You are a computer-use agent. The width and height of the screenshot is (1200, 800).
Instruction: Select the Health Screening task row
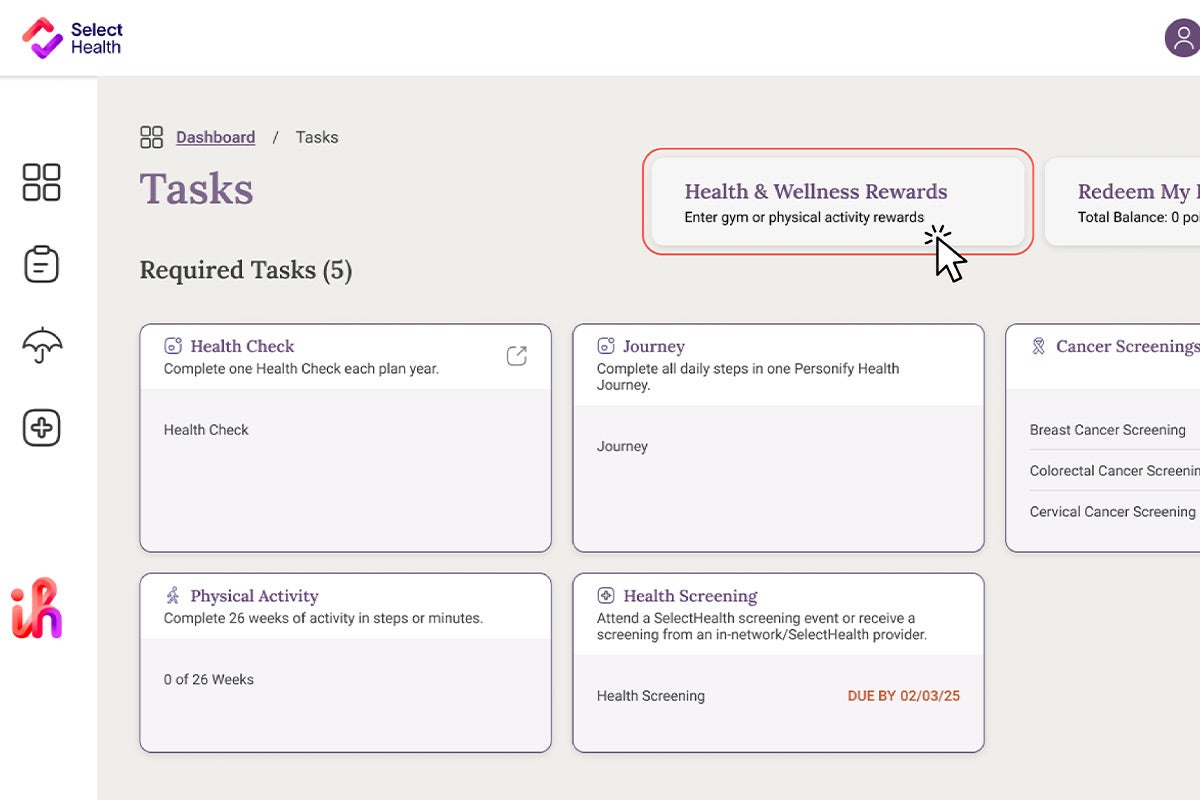[x=778, y=696]
